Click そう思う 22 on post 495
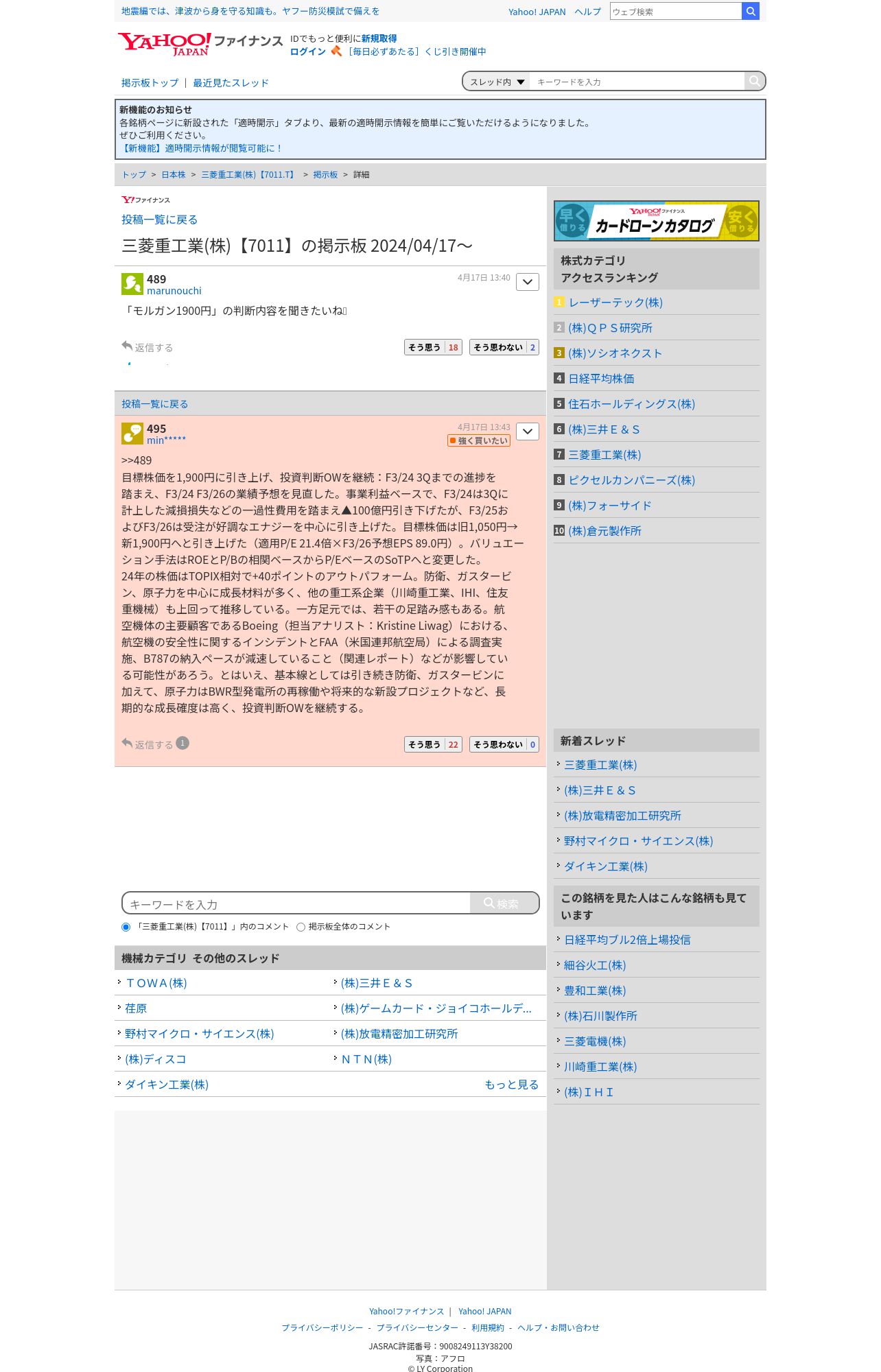This screenshot has height=1372, width=881. [x=433, y=744]
